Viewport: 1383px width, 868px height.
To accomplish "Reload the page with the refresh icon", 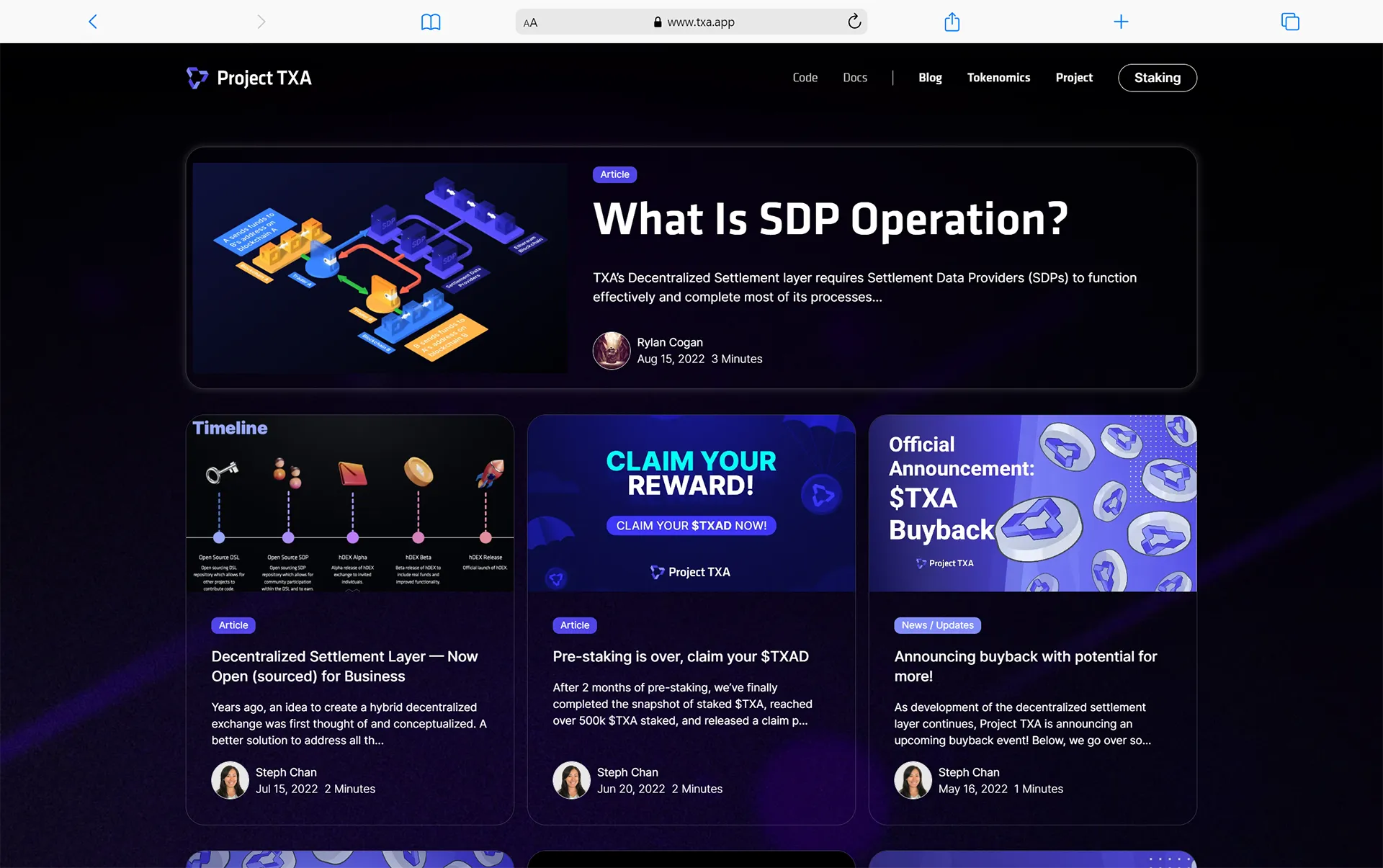I will point(854,22).
